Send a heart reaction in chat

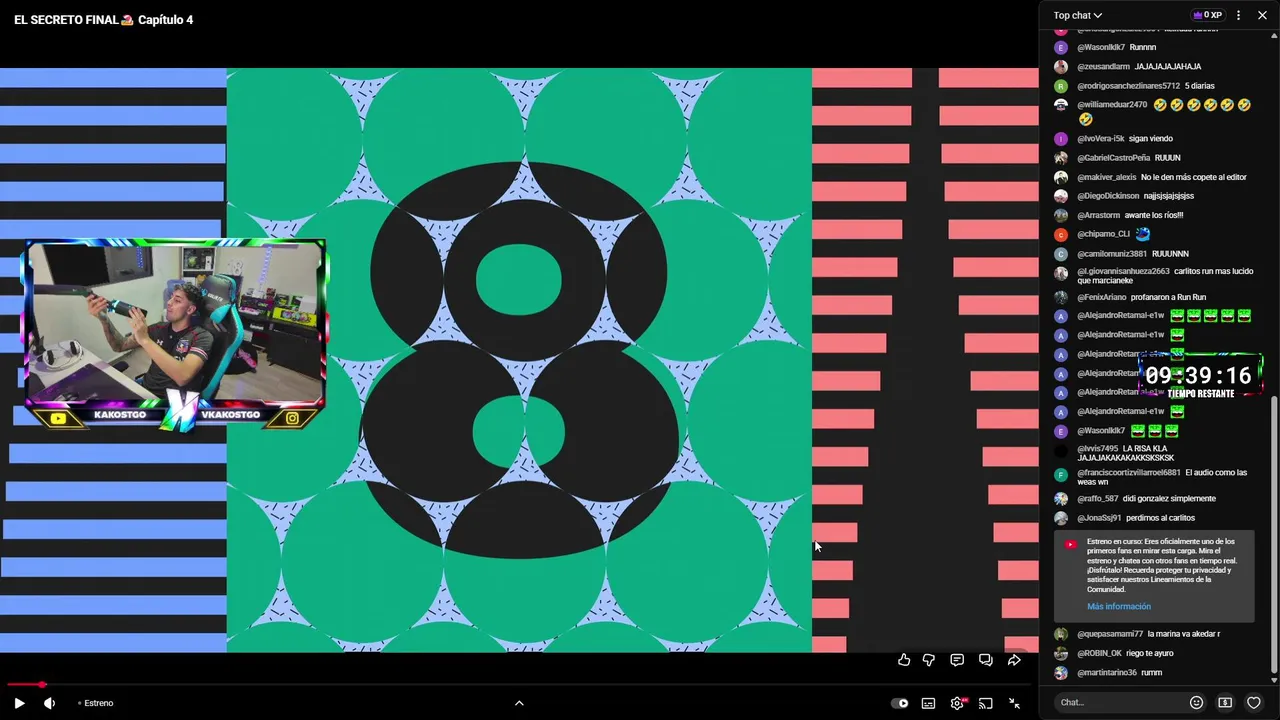1253,703
